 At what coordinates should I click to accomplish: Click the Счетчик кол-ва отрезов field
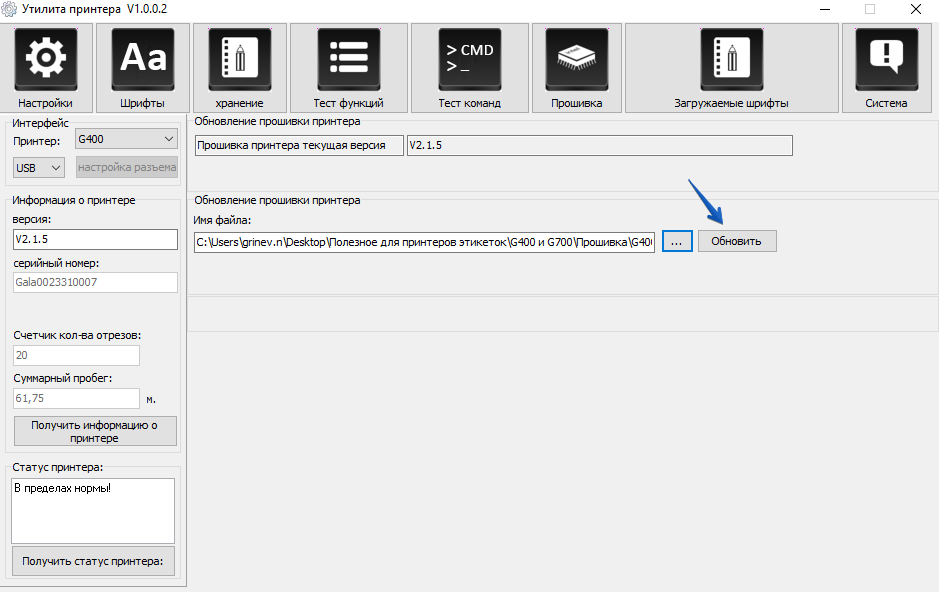[76, 355]
